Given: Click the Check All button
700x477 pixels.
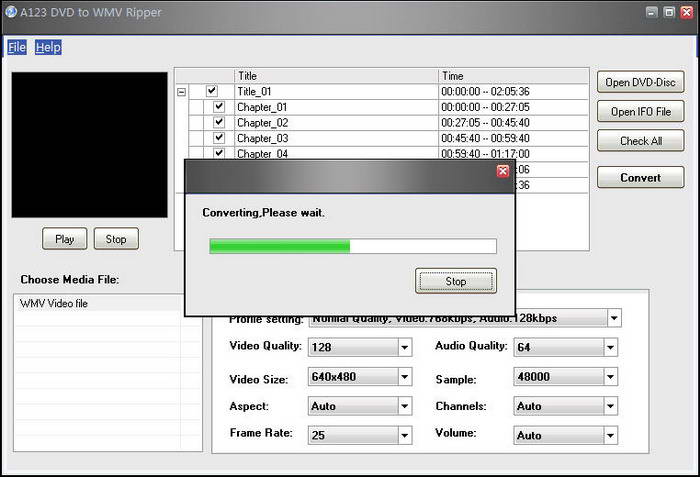Looking at the screenshot, I should pyautogui.click(x=640, y=141).
